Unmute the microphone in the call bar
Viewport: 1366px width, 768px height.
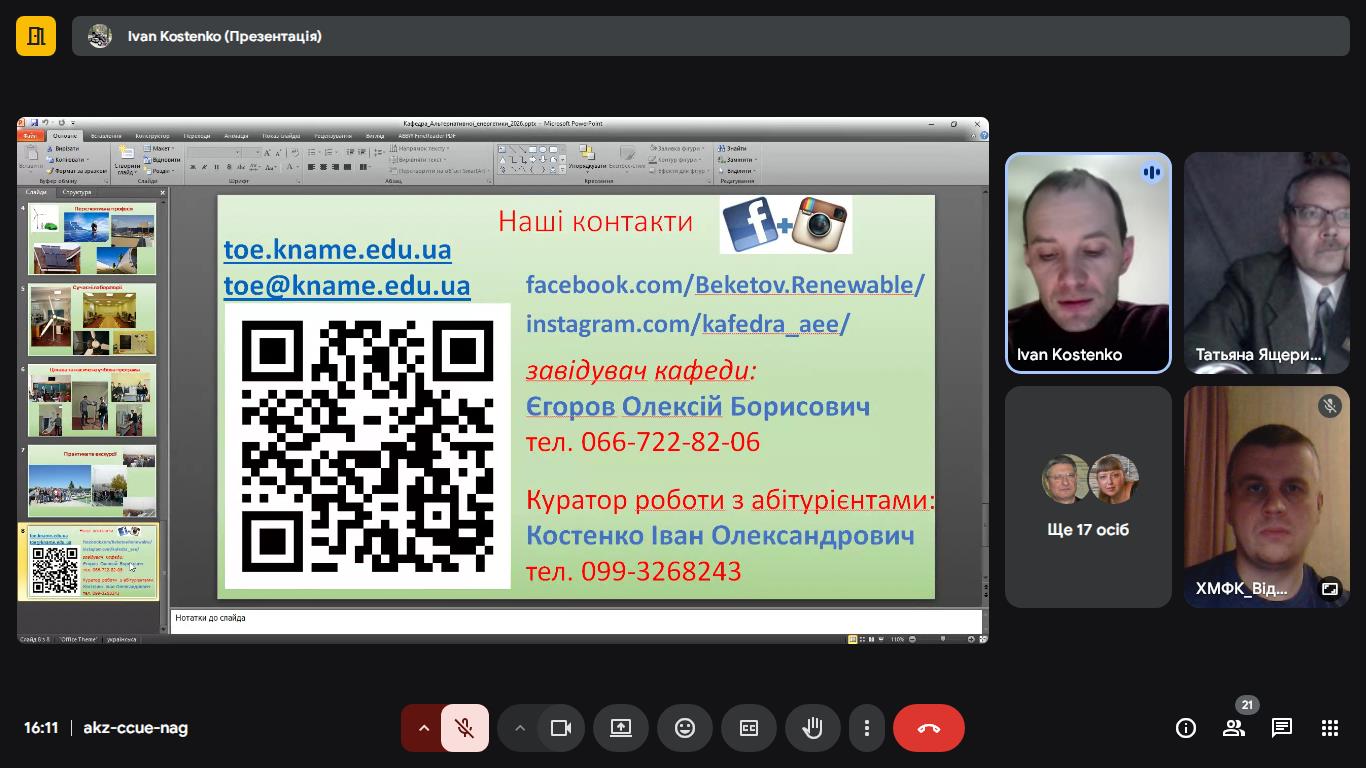pos(464,728)
